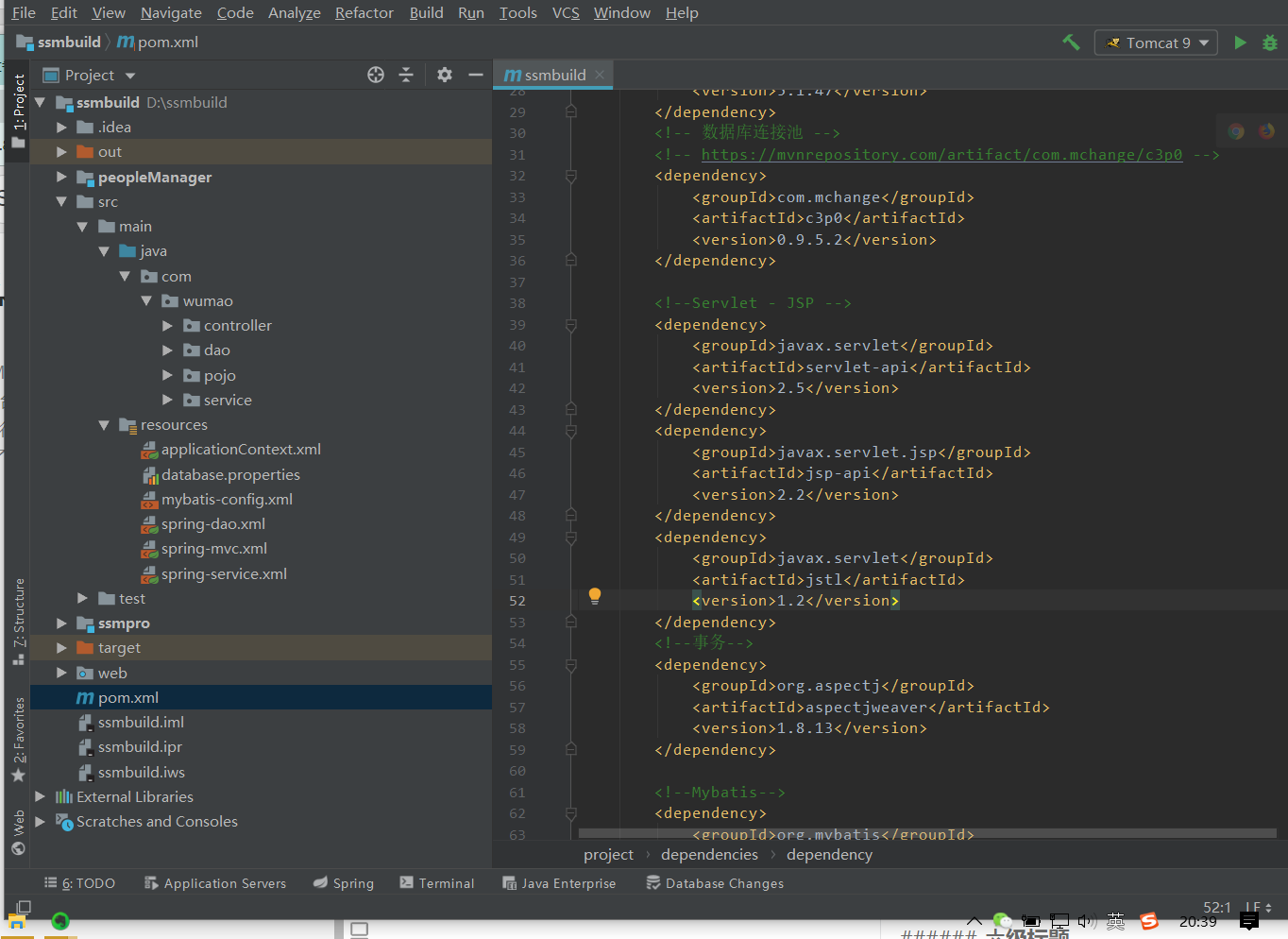Open the Spring tool window
The image size is (1288, 939).
pyautogui.click(x=344, y=883)
